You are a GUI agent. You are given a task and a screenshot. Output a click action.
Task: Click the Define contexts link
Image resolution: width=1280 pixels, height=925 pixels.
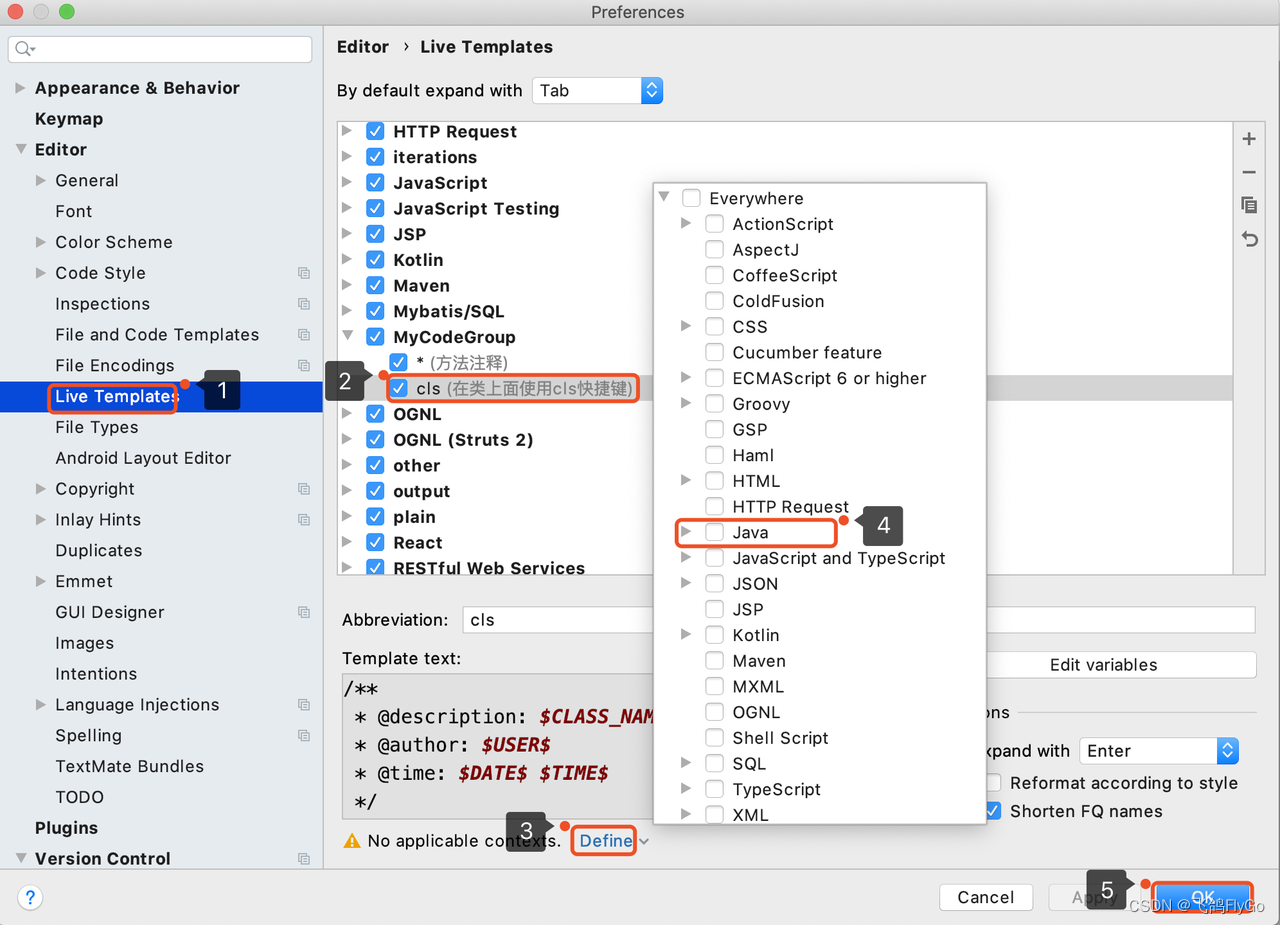pyautogui.click(x=606, y=841)
